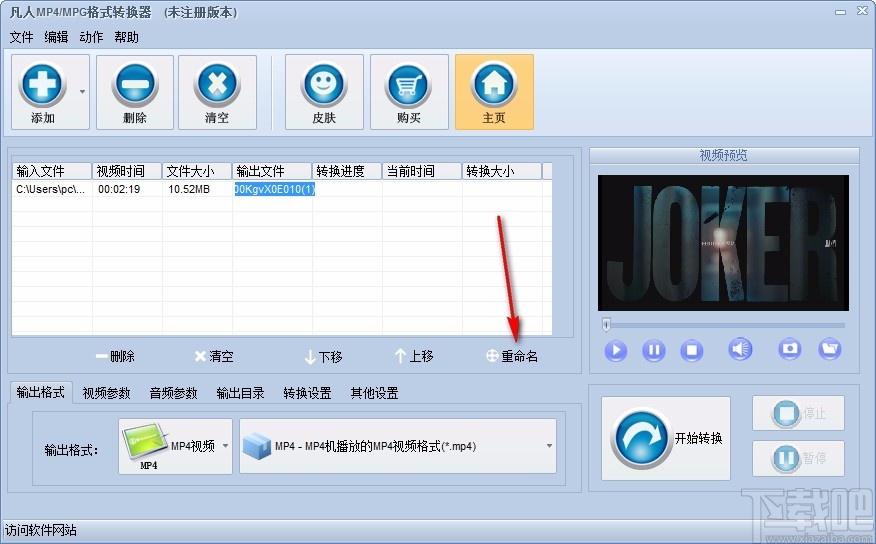Open the 编辑 menu
This screenshot has height=544, width=876.
tap(56, 37)
